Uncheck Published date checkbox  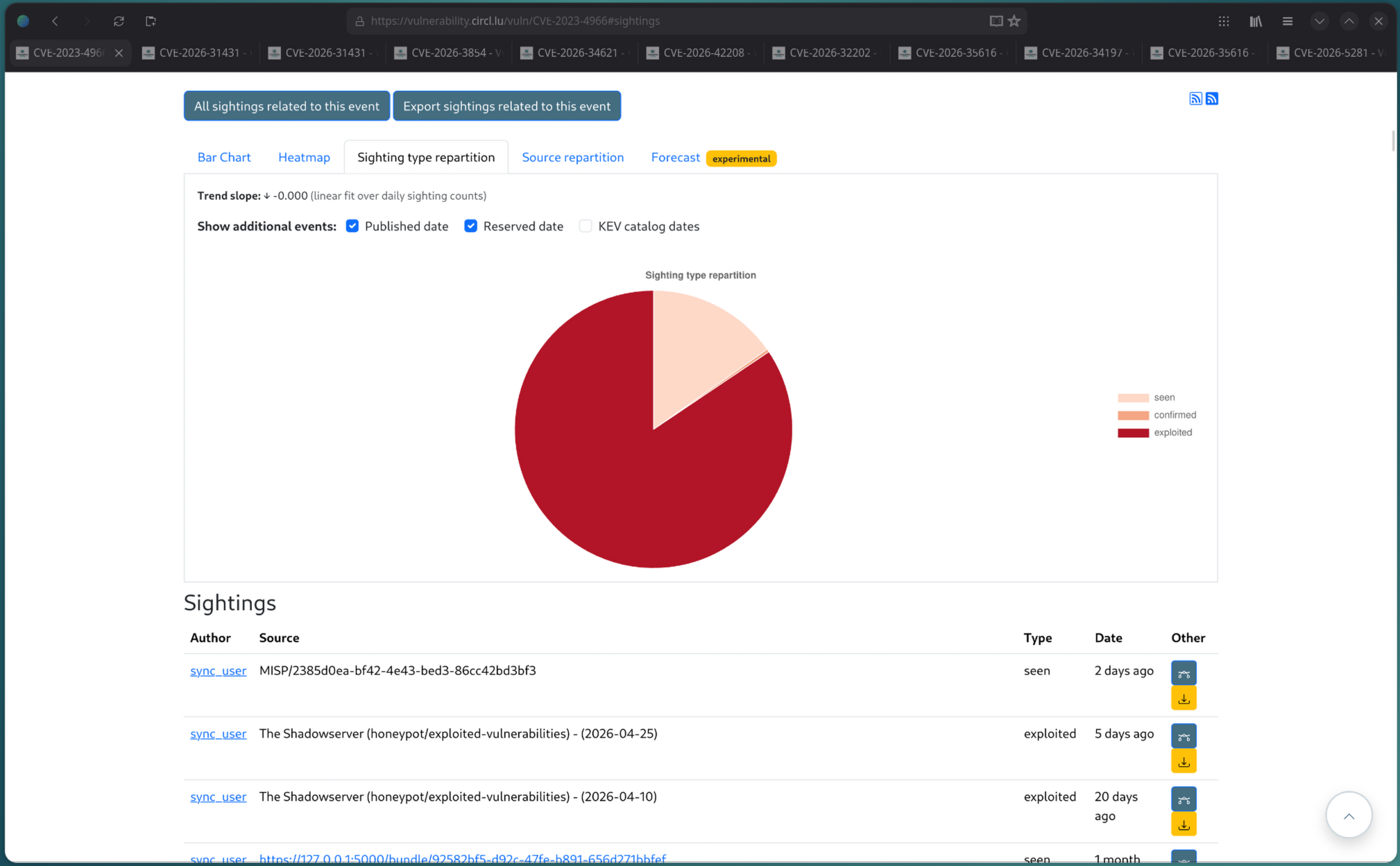(352, 226)
